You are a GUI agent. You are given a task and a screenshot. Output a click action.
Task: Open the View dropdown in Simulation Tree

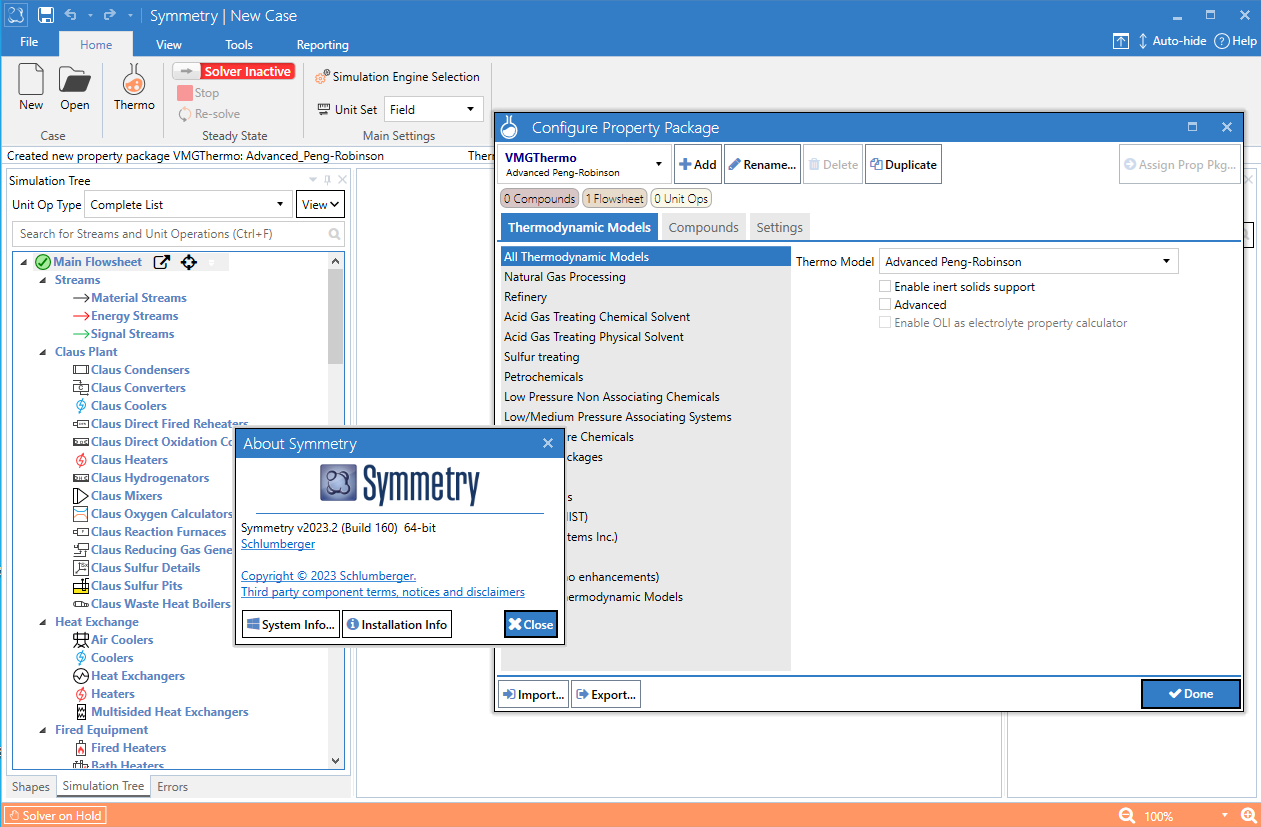click(320, 205)
